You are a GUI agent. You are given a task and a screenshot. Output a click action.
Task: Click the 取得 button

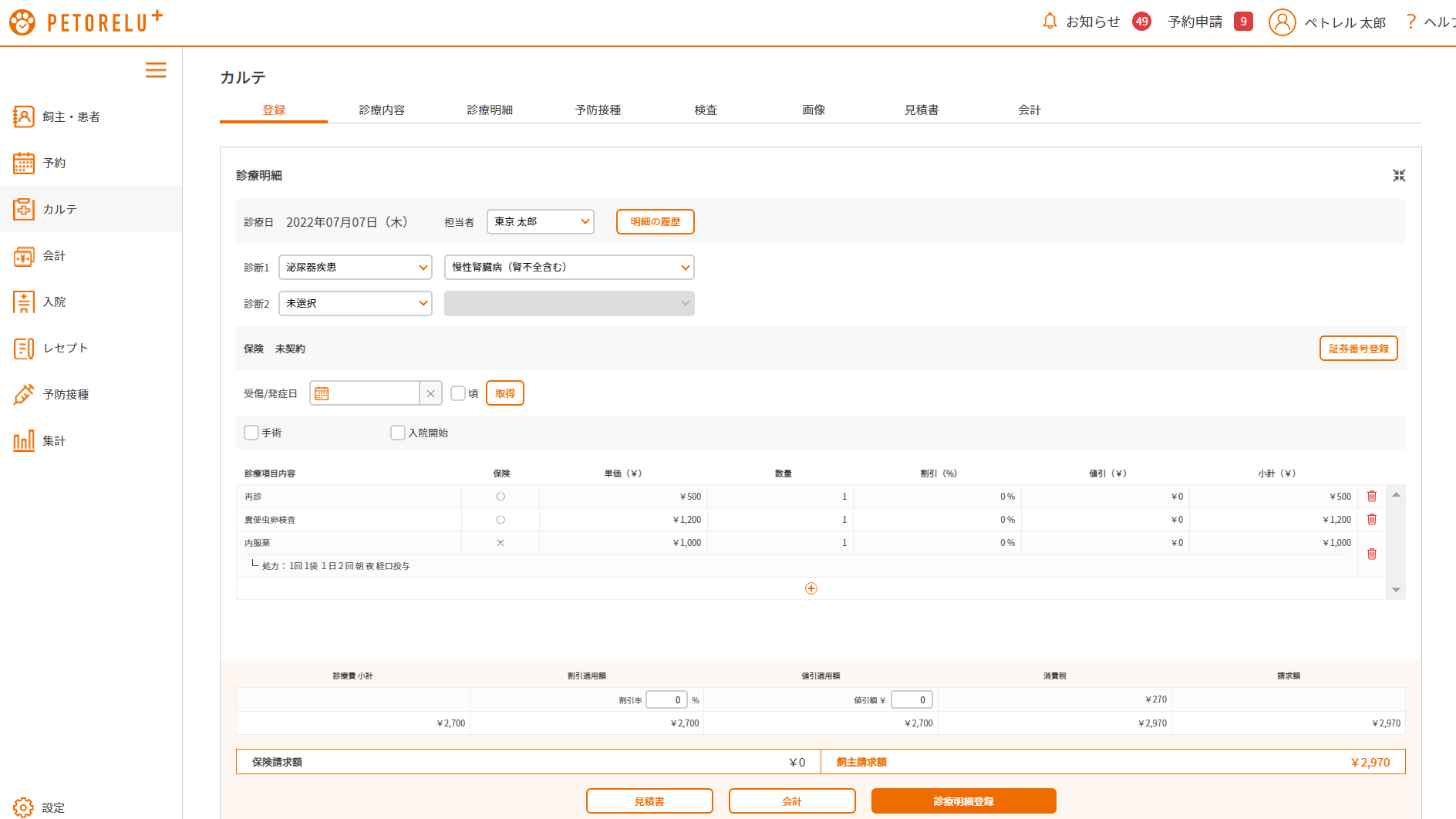(505, 393)
